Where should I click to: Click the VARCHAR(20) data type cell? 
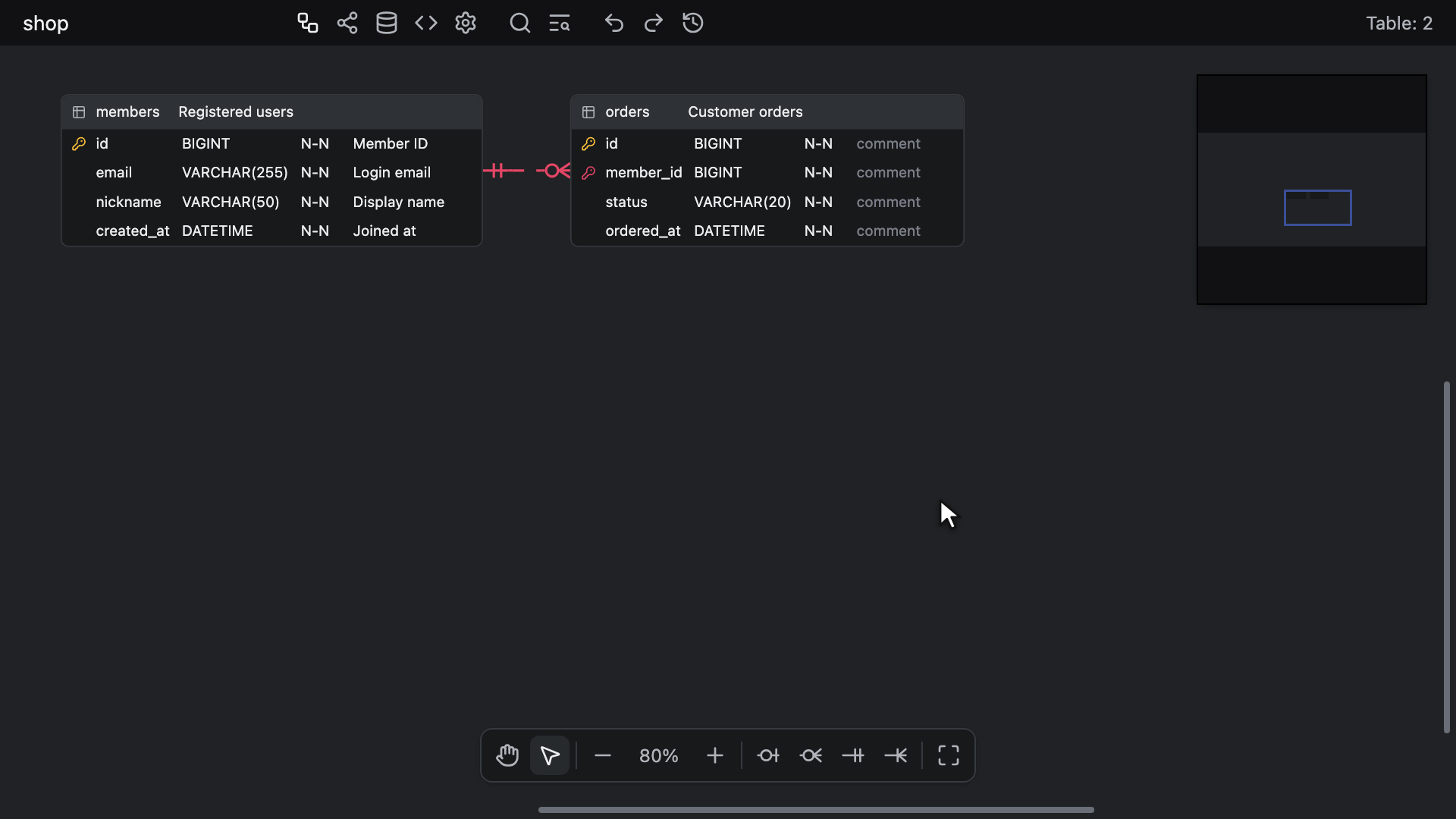[742, 202]
